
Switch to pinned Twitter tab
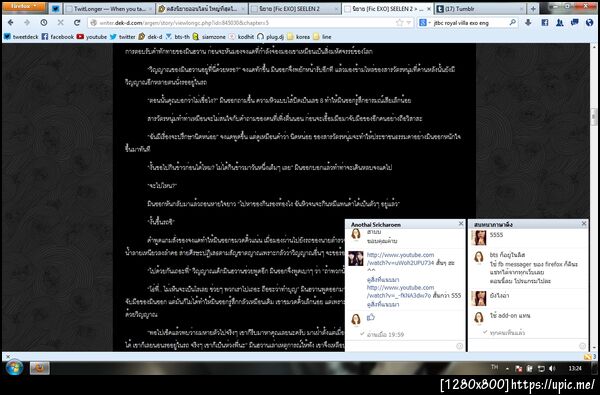tap(55, 9)
